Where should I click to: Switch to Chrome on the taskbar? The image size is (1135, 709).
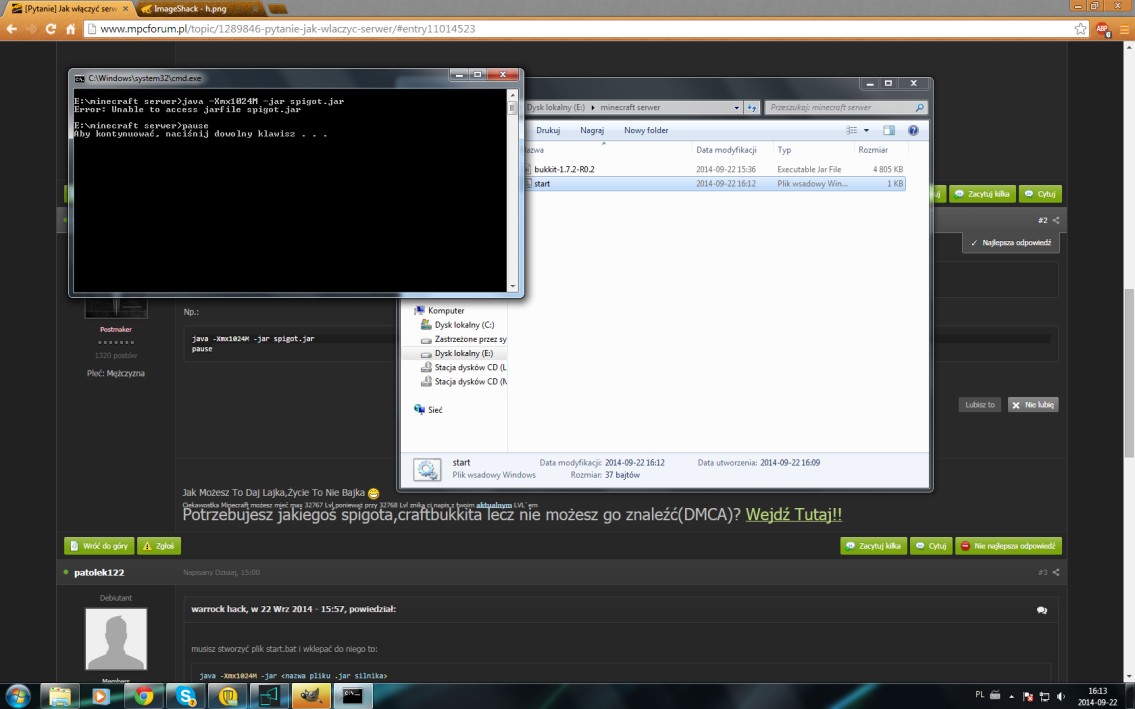(x=144, y=697)
